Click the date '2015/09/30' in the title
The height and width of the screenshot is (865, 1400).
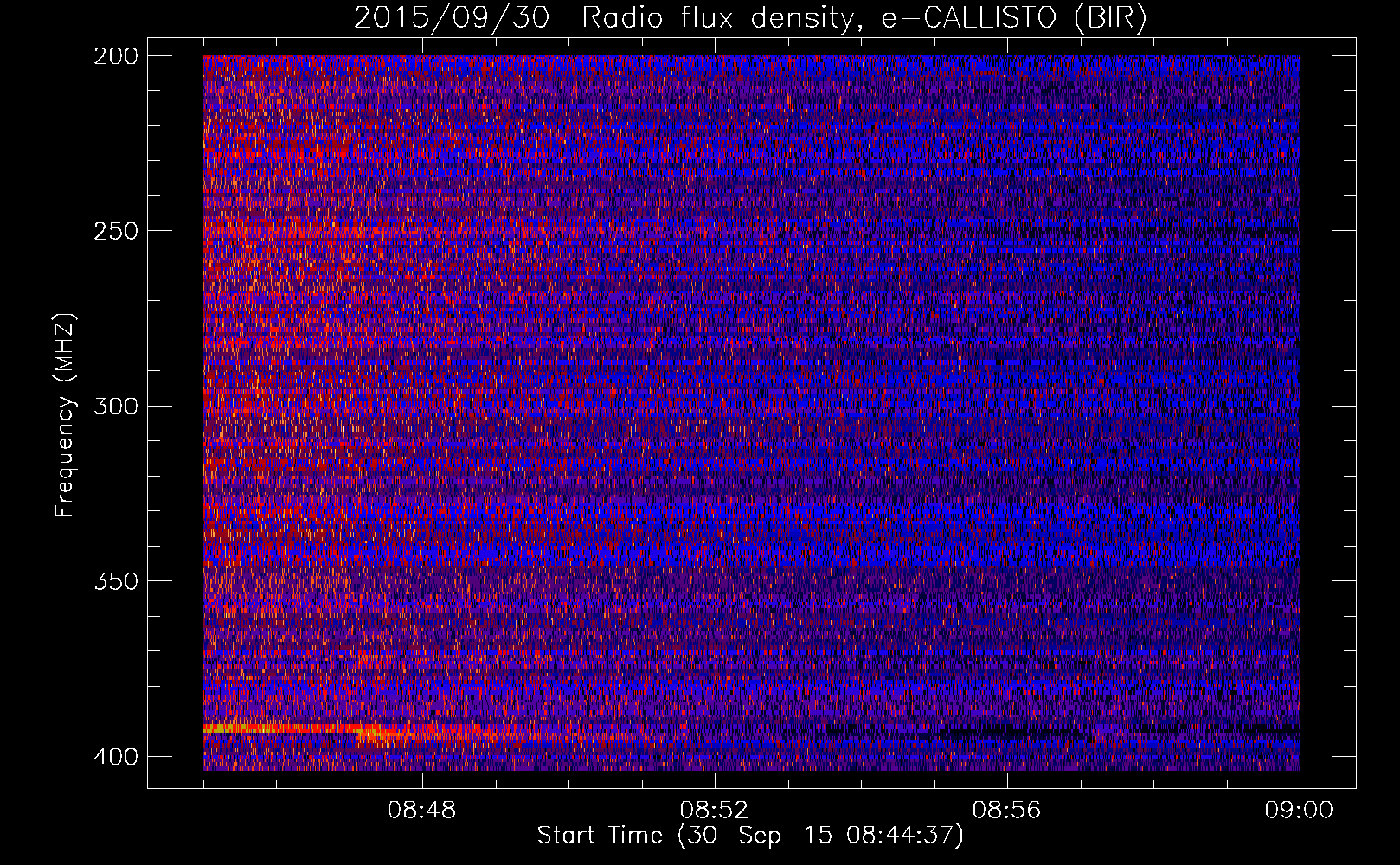coord(451,18)
